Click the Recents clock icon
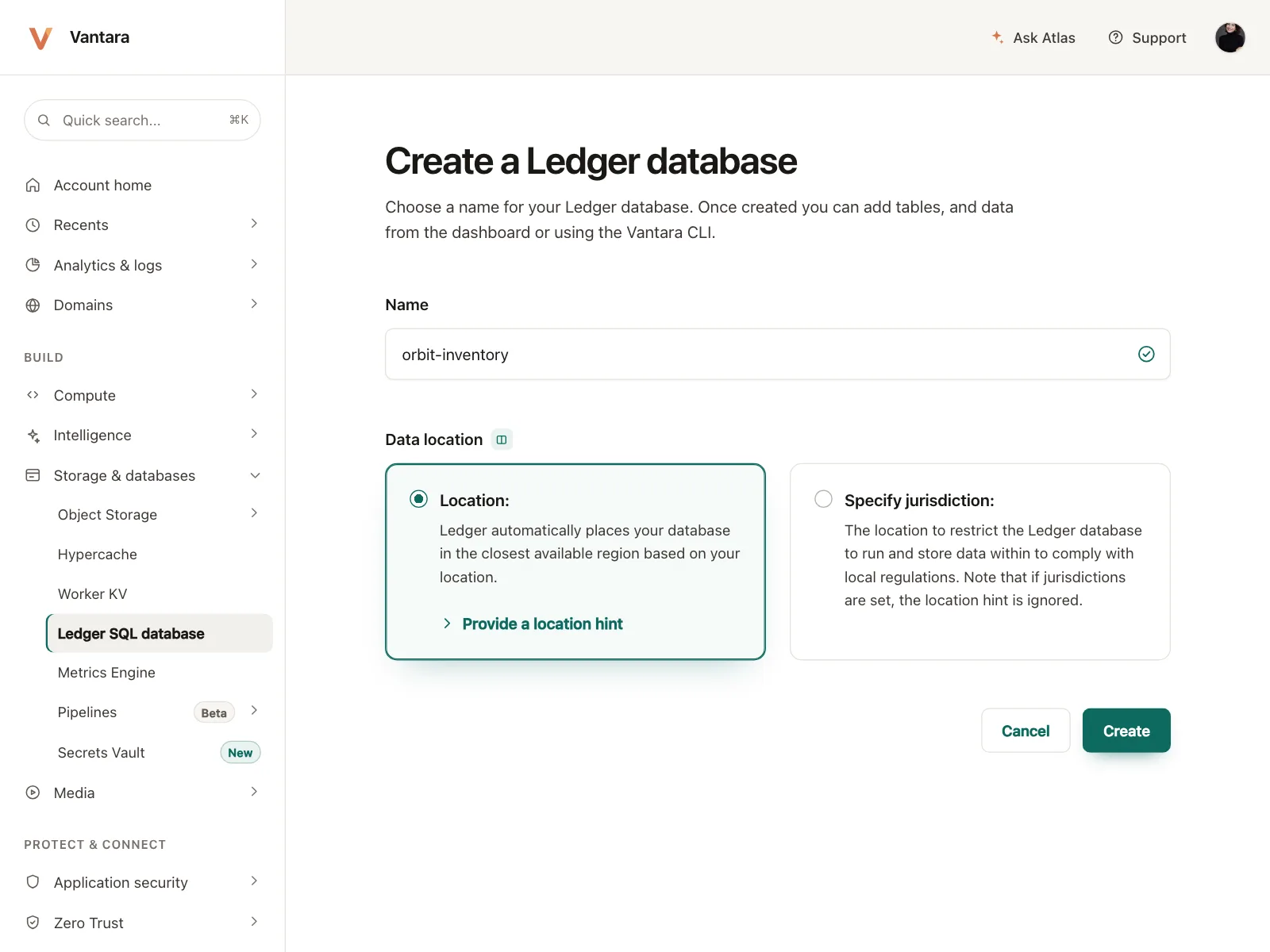The height and width of the screenshot is (952, 1270). 33,225
